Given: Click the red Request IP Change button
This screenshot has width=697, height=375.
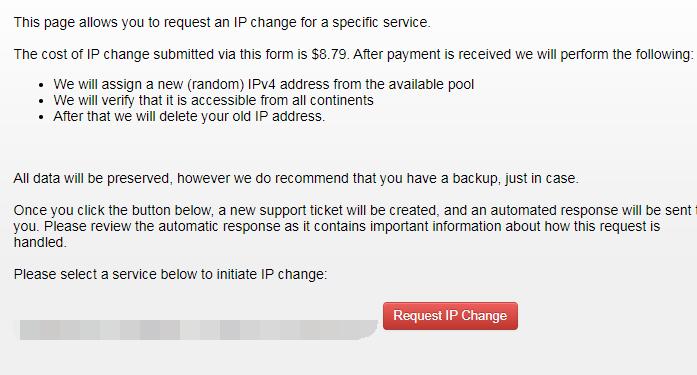Looking at the screenshot, I should pos(450,316).
